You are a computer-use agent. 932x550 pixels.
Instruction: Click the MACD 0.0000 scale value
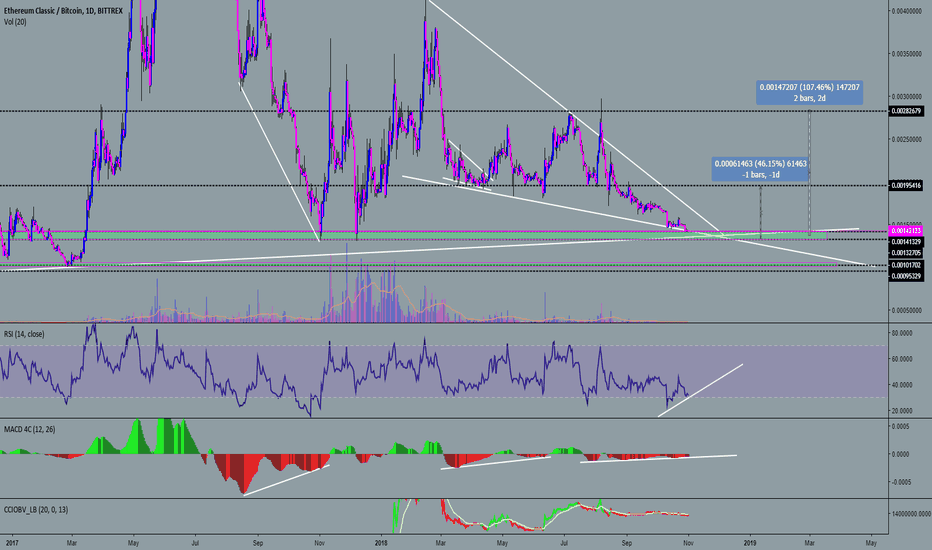pyautogui.click(x=900, y=454)
